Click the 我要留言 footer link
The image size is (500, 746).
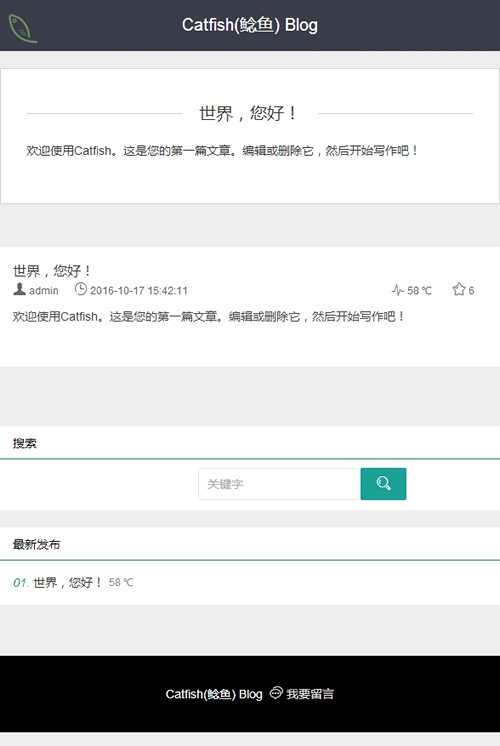(x=310, y=694)
